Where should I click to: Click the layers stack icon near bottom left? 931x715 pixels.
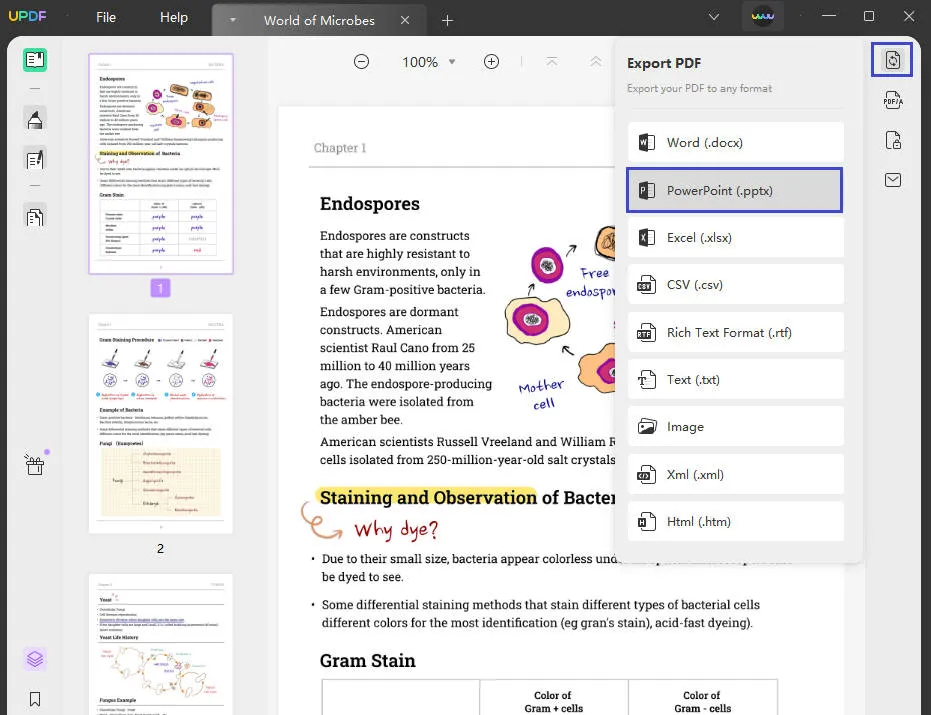pos(33,659)
